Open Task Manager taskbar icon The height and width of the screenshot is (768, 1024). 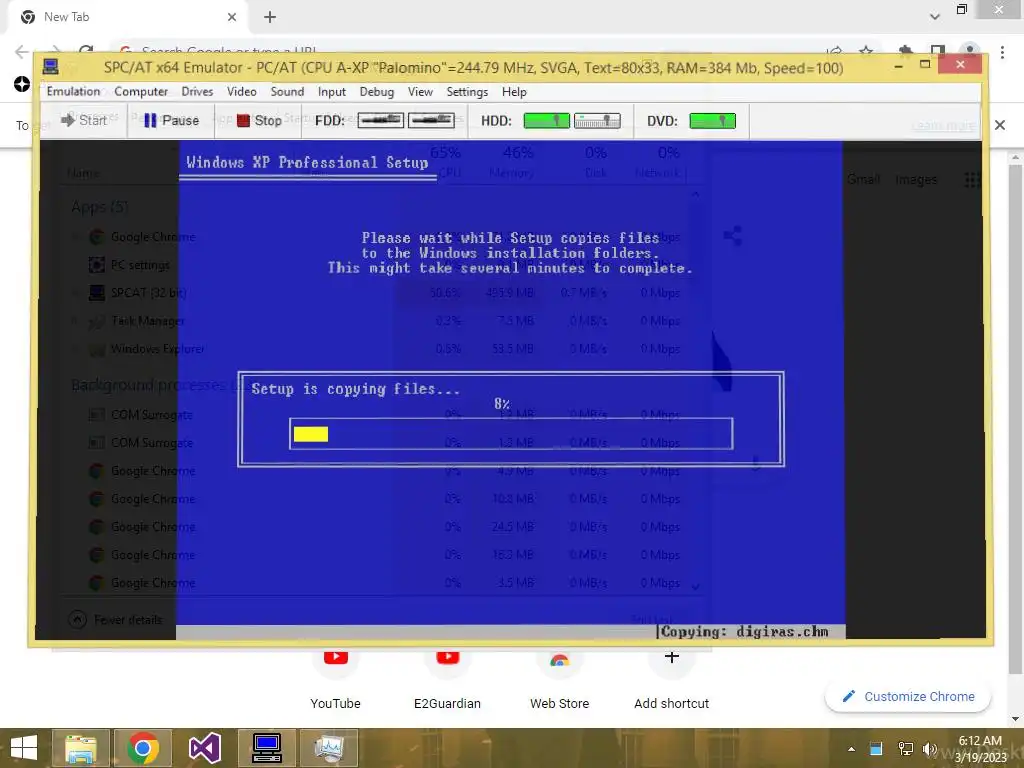coord(329,748)
